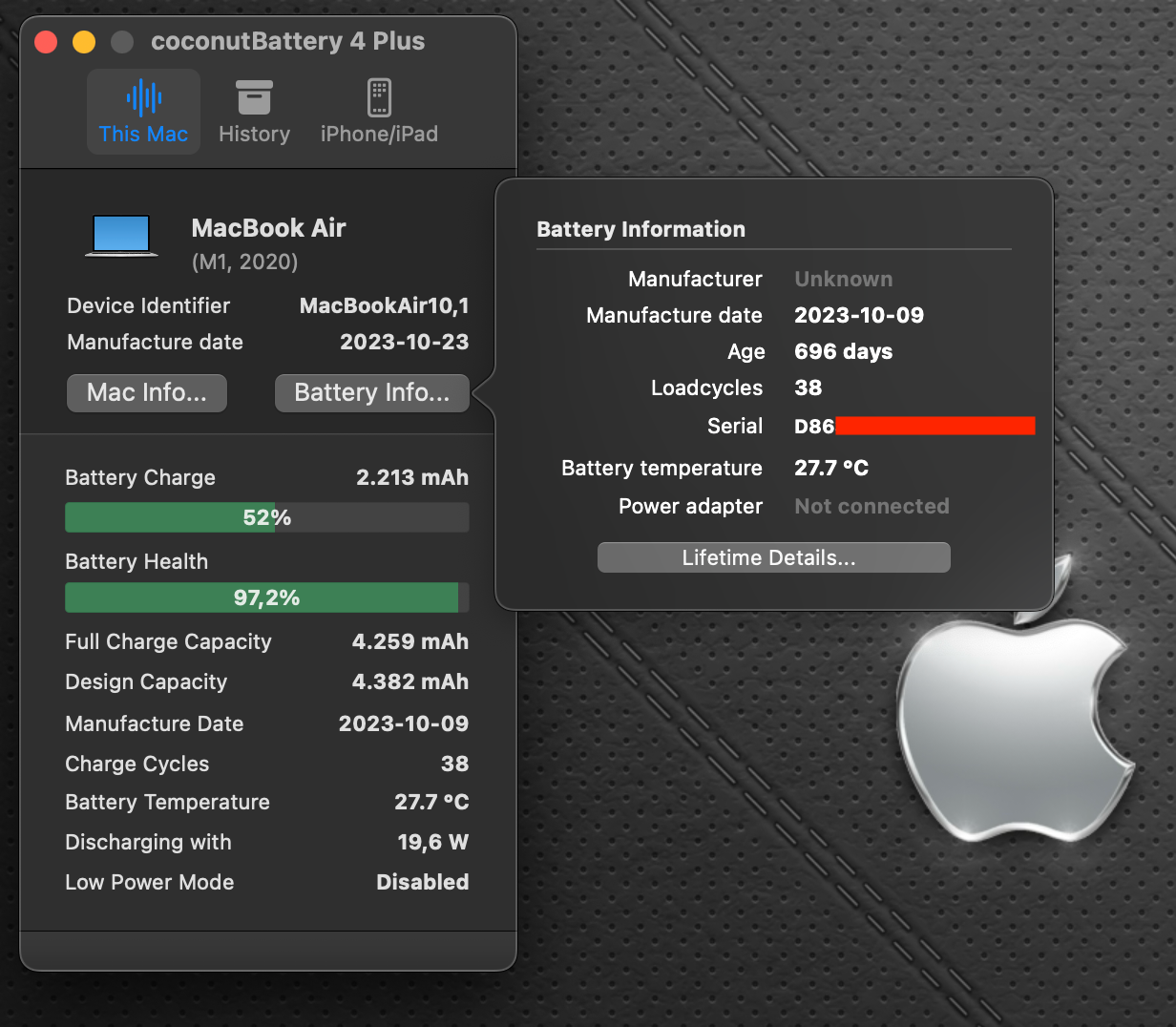Switch to the This Mac tab label
The image size is (1176, 1027).
pyautogui.click(x=143, y=135)
